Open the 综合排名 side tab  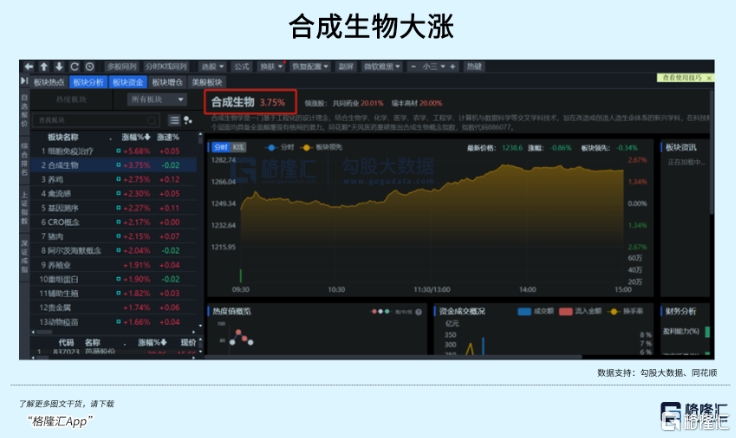[24, 160]
